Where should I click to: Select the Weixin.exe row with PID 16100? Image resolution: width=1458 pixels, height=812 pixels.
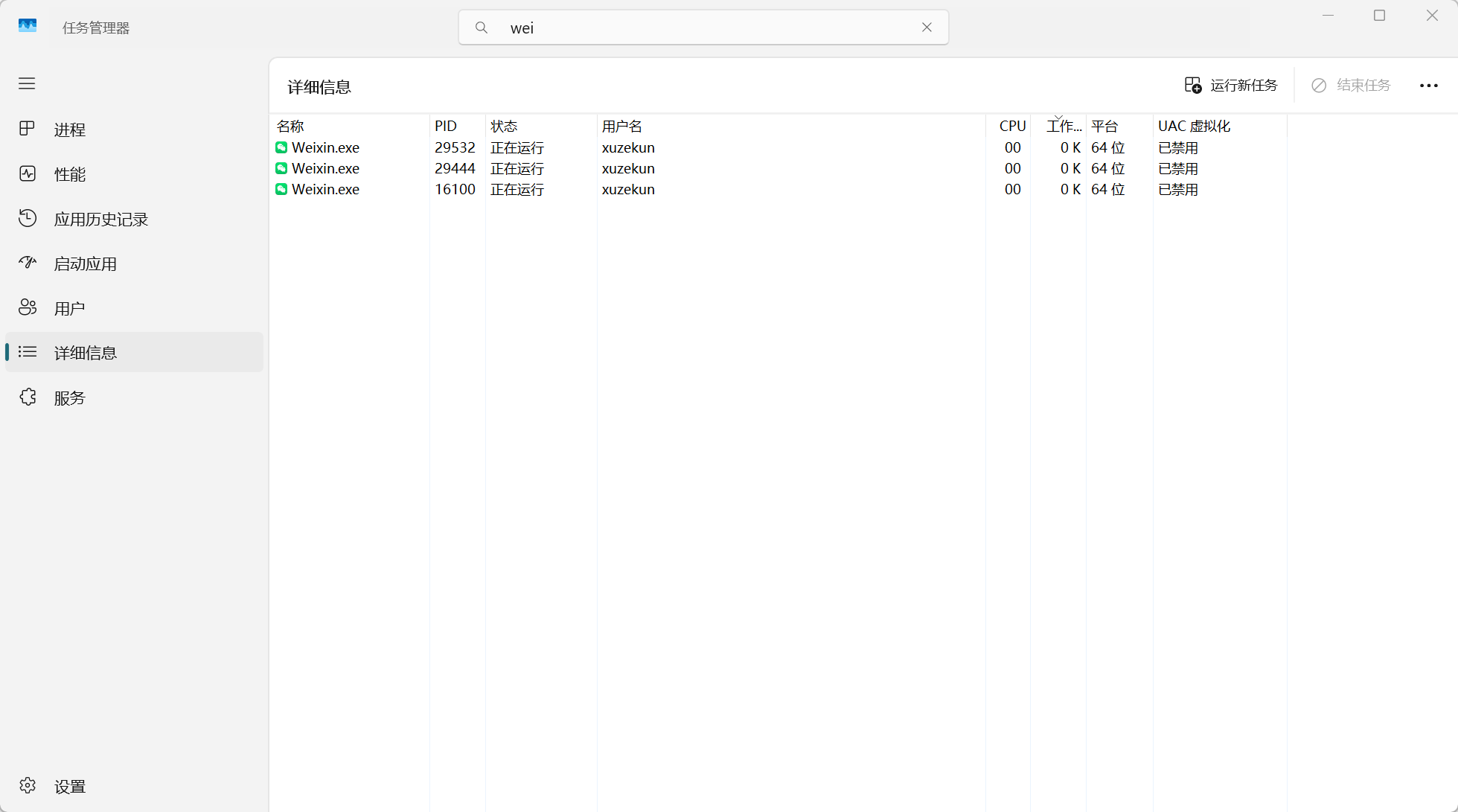(x=325, y=189)
